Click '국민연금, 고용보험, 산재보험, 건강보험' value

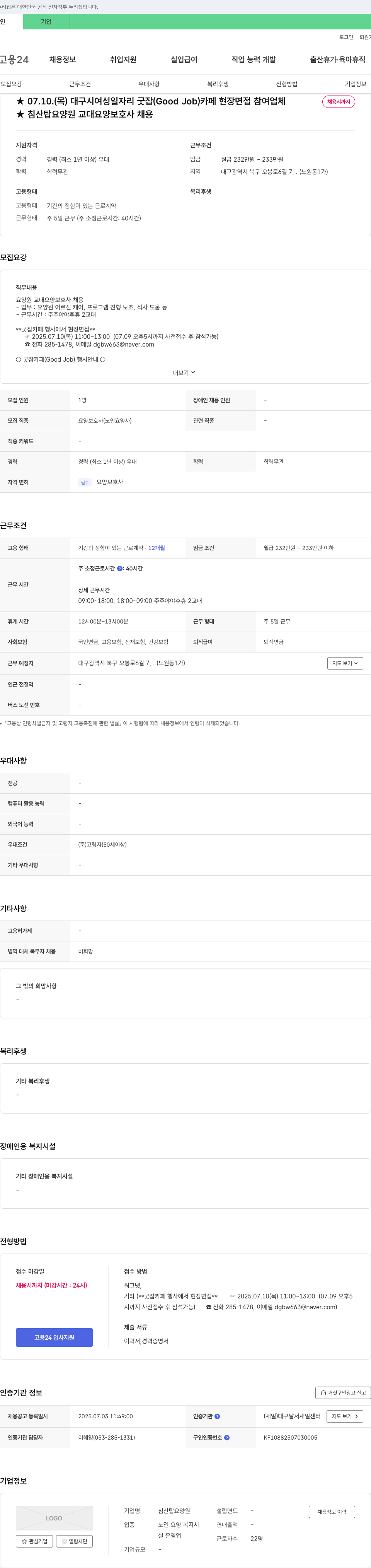point(123,642)
